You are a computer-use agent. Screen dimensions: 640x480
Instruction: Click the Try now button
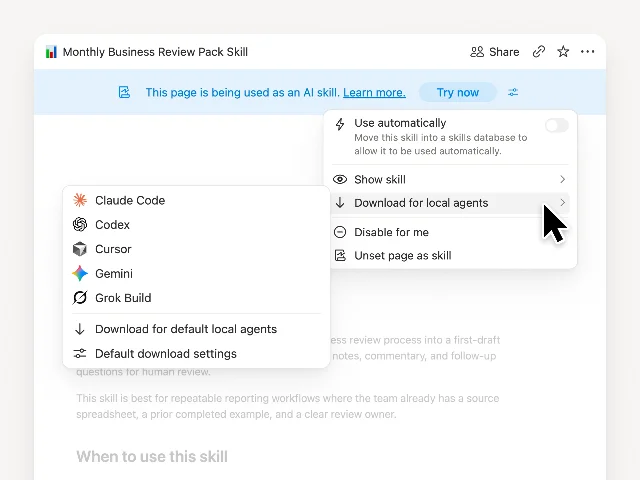coord(458,92)
